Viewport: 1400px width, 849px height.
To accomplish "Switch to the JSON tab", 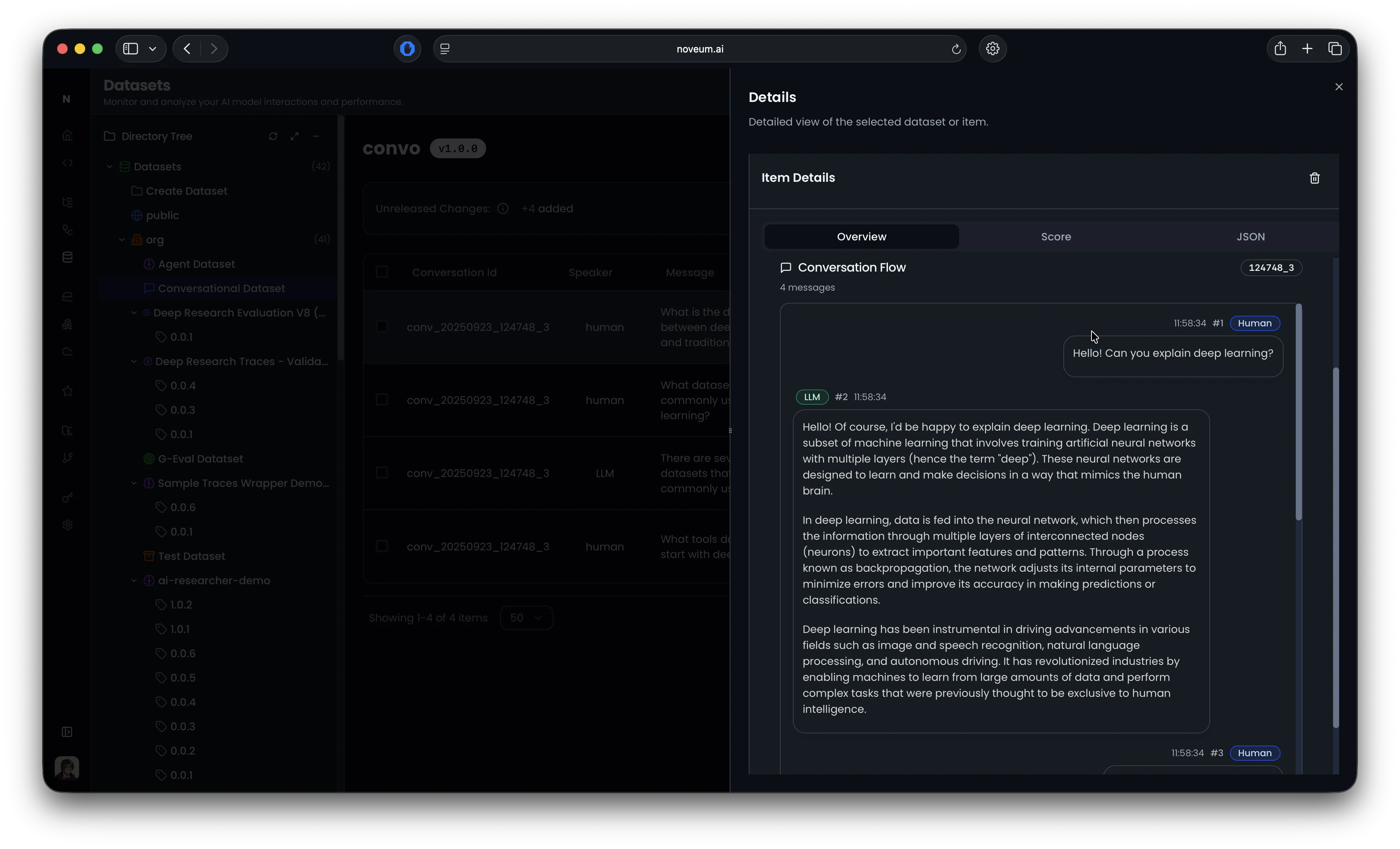I will pos(1250,237).
